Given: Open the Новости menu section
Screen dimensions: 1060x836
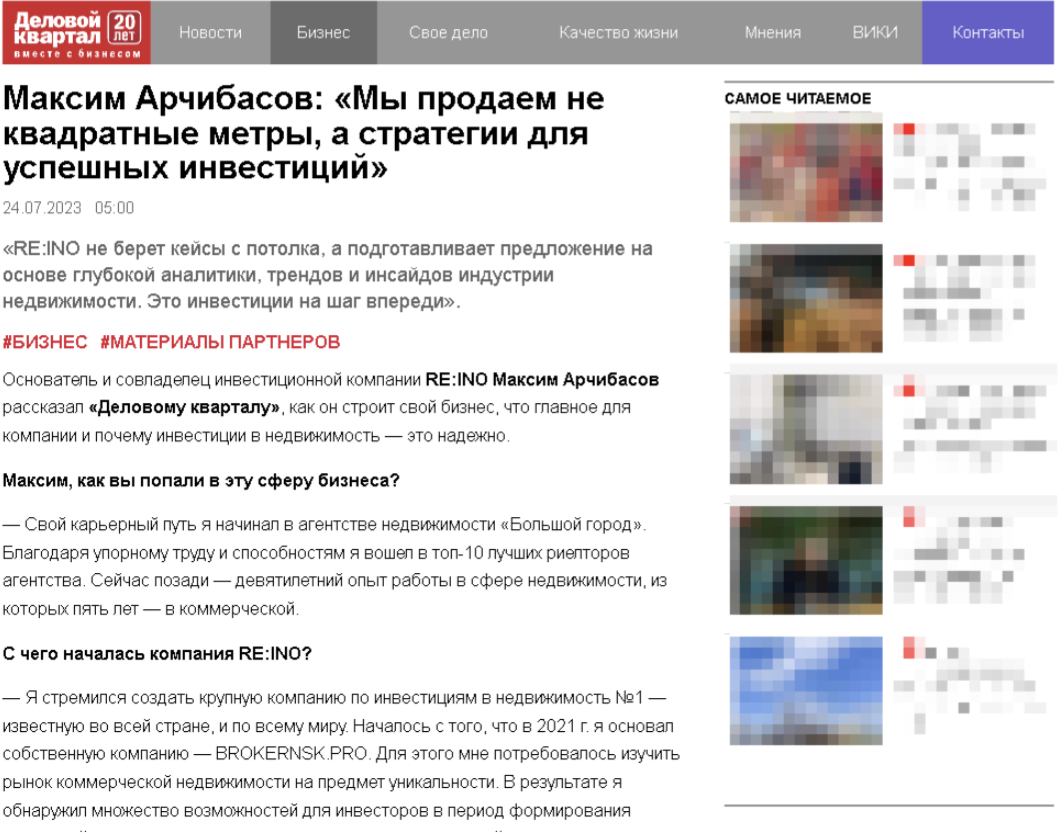Looking at the screenshot, I should coord(210,32).
